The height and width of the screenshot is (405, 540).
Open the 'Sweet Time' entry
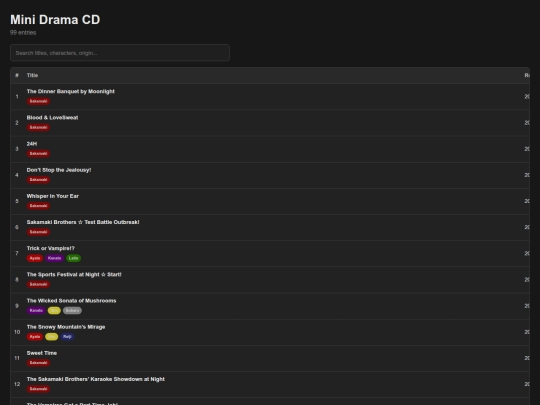pyautogui.click(x=42, y=353)
